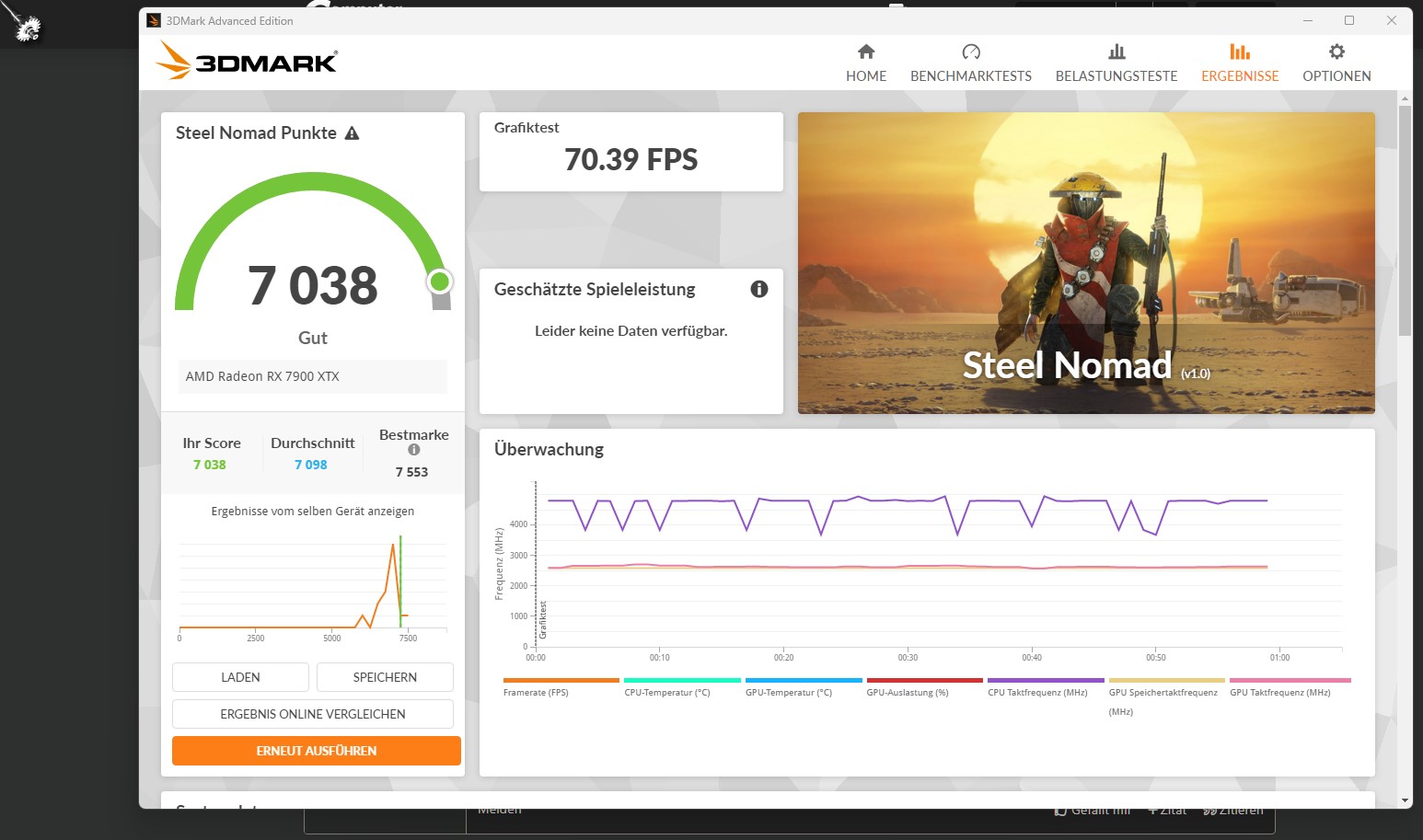The height and width of the screenshot is (840, 1423).
Task: Toggle GPU Taktfrequenz (MHz) legend swatch
Action: (1290, 681)
